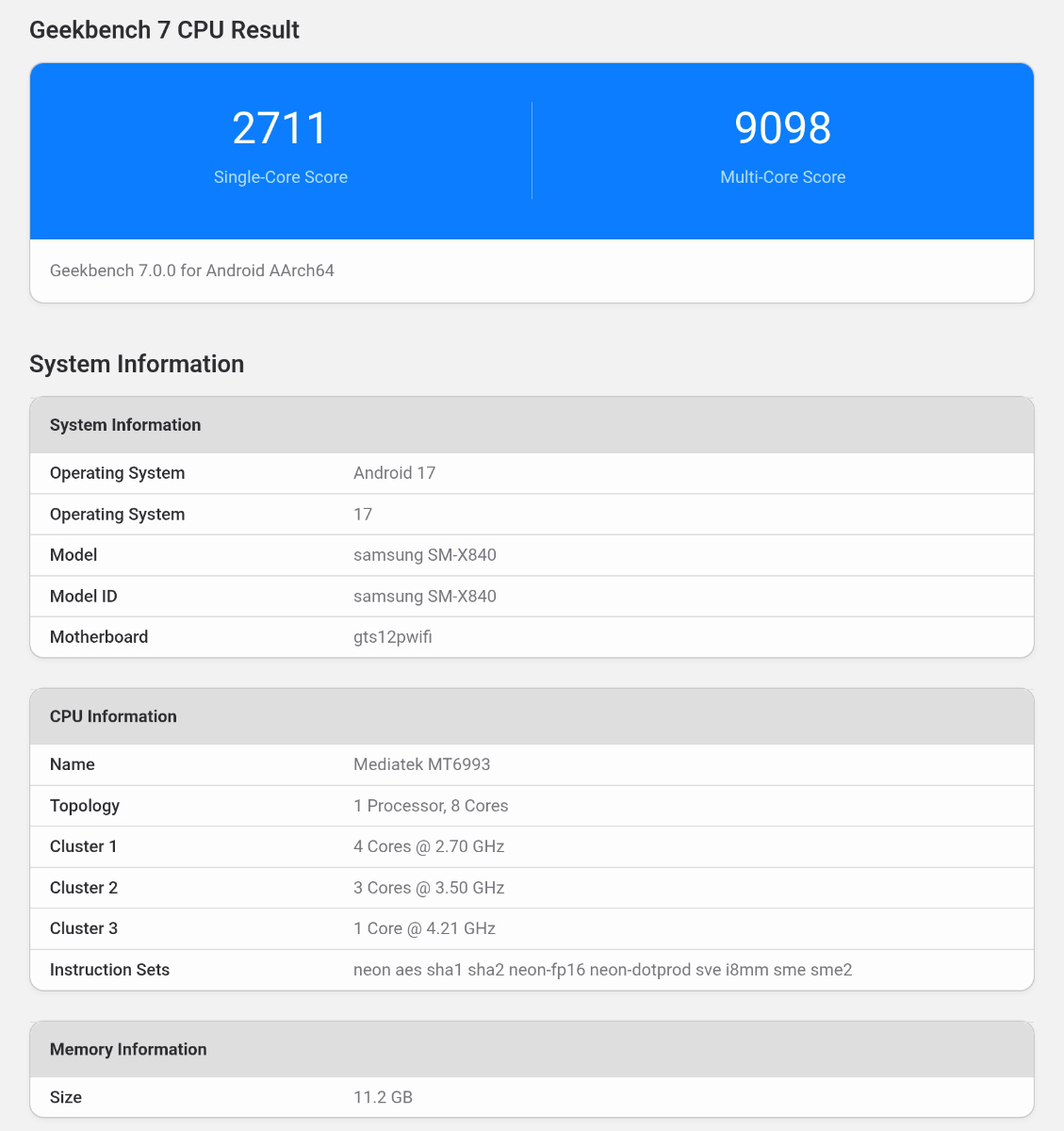Screen dimensions: 1064x1131
Task: Click the CPU Name row label
Action: (x=73, y=764)
